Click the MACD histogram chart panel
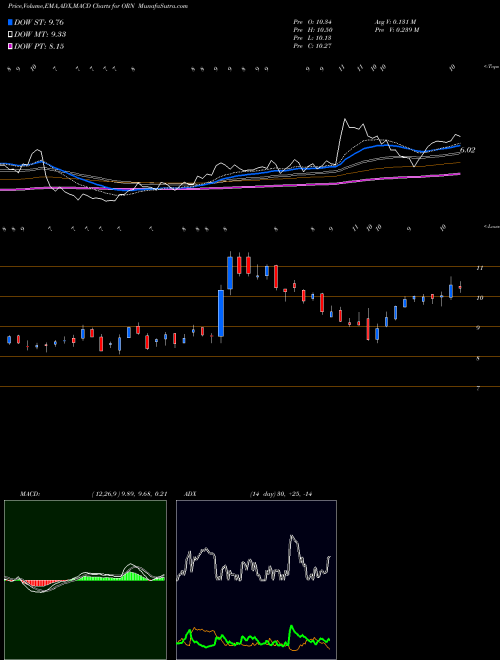Image resolution: width=500 pixels, height=660 pixels. click(x=85, y=580)
